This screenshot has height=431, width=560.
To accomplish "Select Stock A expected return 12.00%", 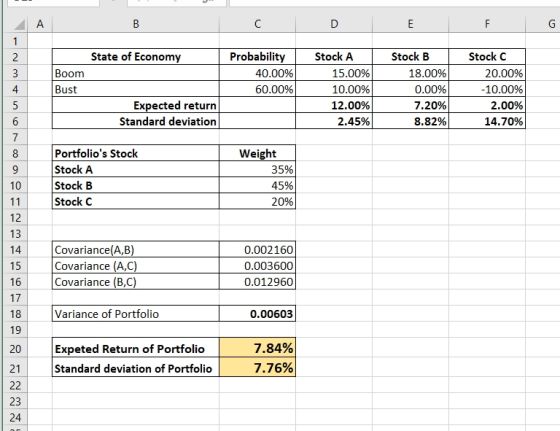I will pyautogui.click(x=334, y=105).
